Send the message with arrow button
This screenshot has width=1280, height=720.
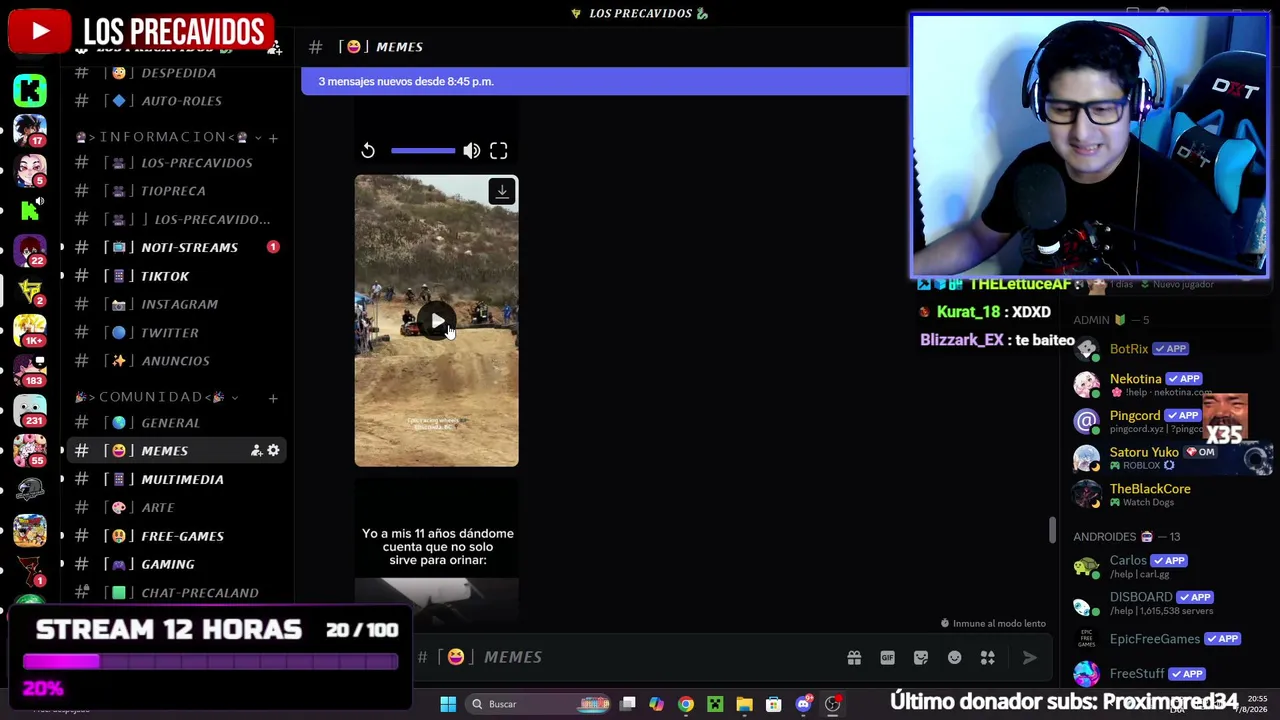tap(1029, 657)
